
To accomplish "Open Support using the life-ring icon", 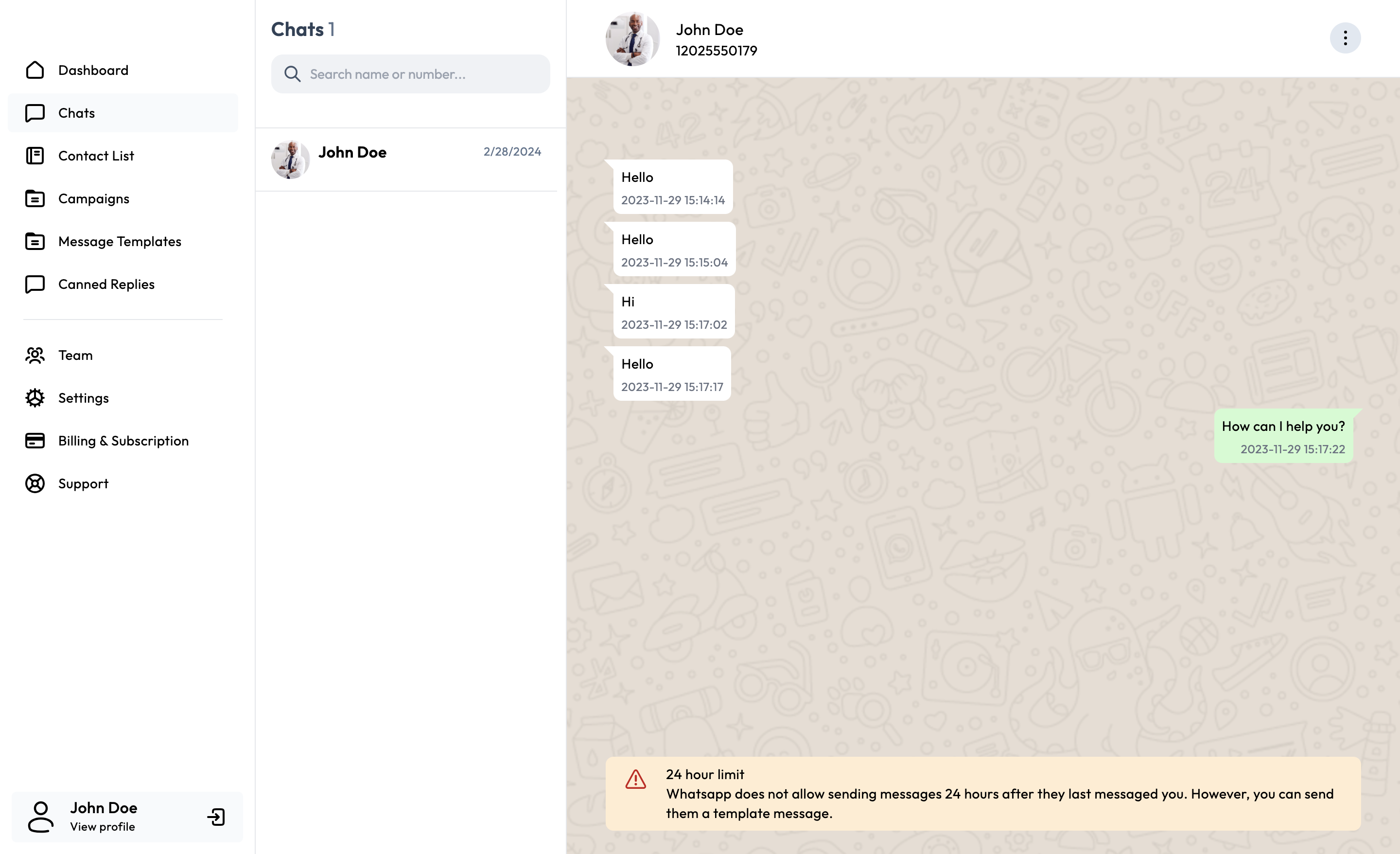I will click(x=35, y=483).
